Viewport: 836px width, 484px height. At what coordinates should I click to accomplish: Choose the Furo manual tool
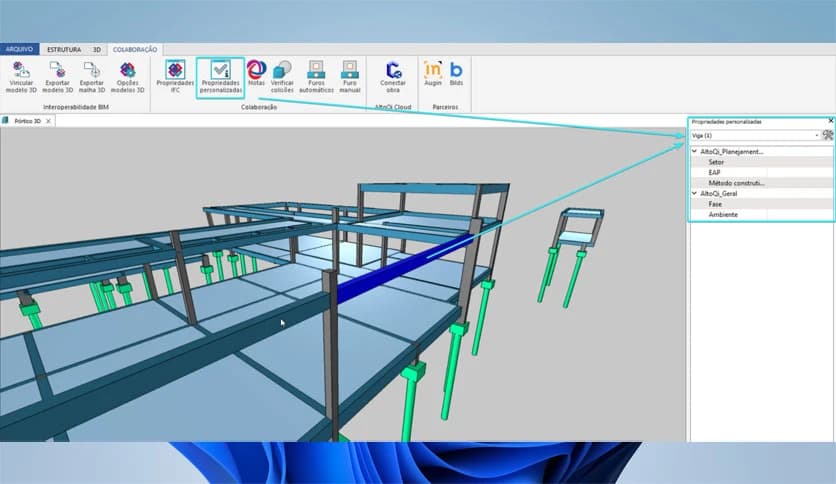click(350, 77)
